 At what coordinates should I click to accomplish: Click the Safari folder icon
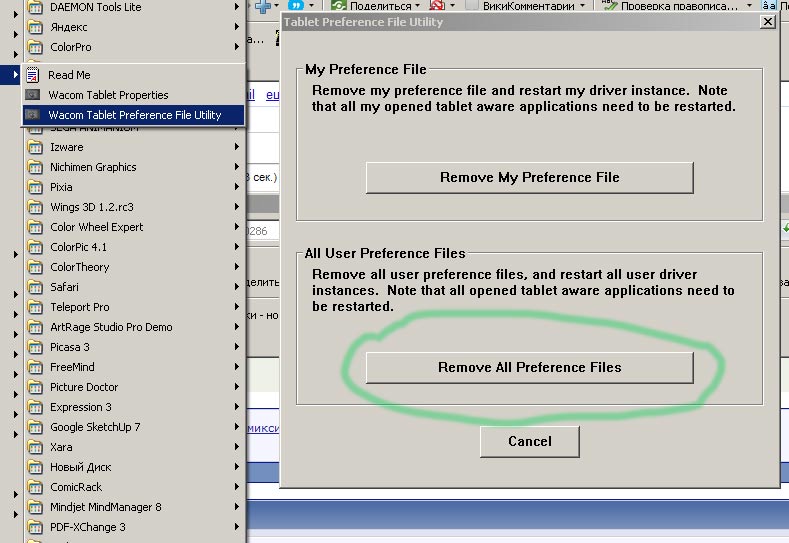tap(35, 287)
